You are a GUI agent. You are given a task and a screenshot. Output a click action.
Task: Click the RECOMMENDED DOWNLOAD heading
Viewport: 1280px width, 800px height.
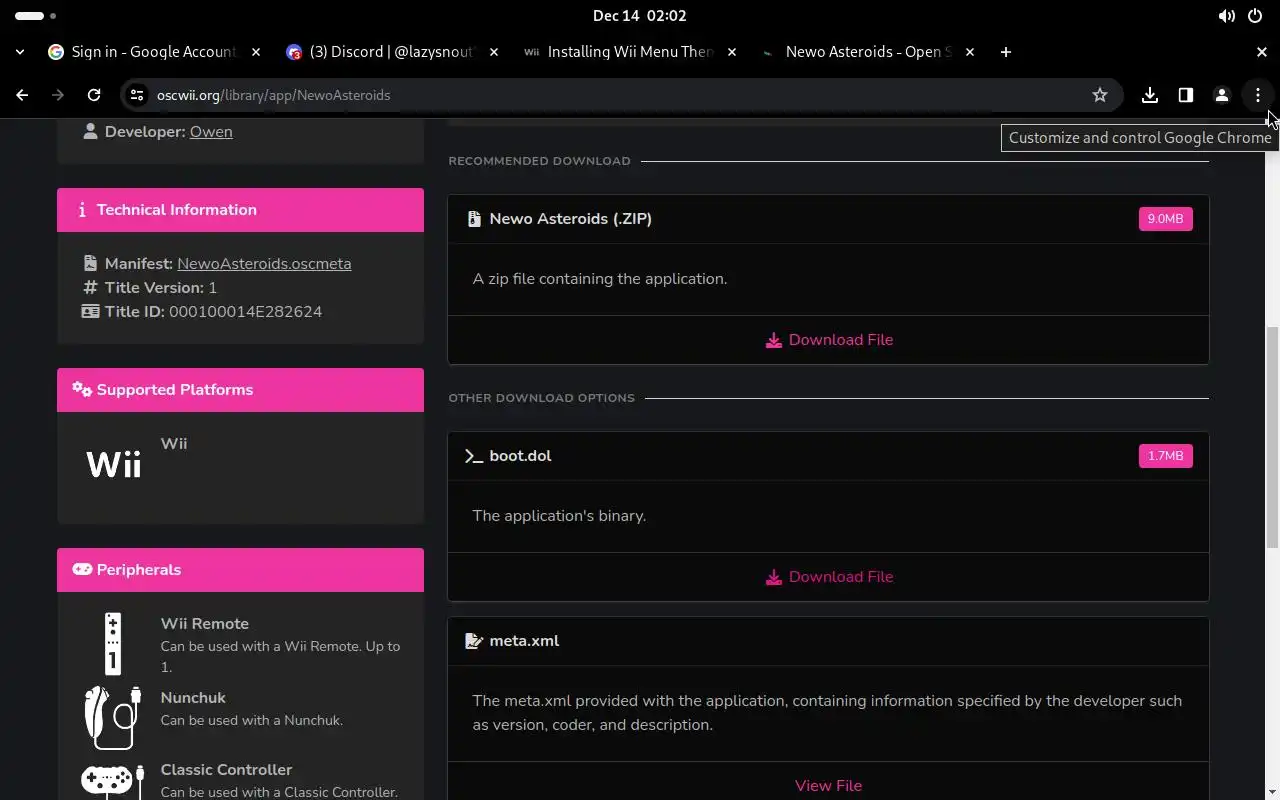(539, 161)
